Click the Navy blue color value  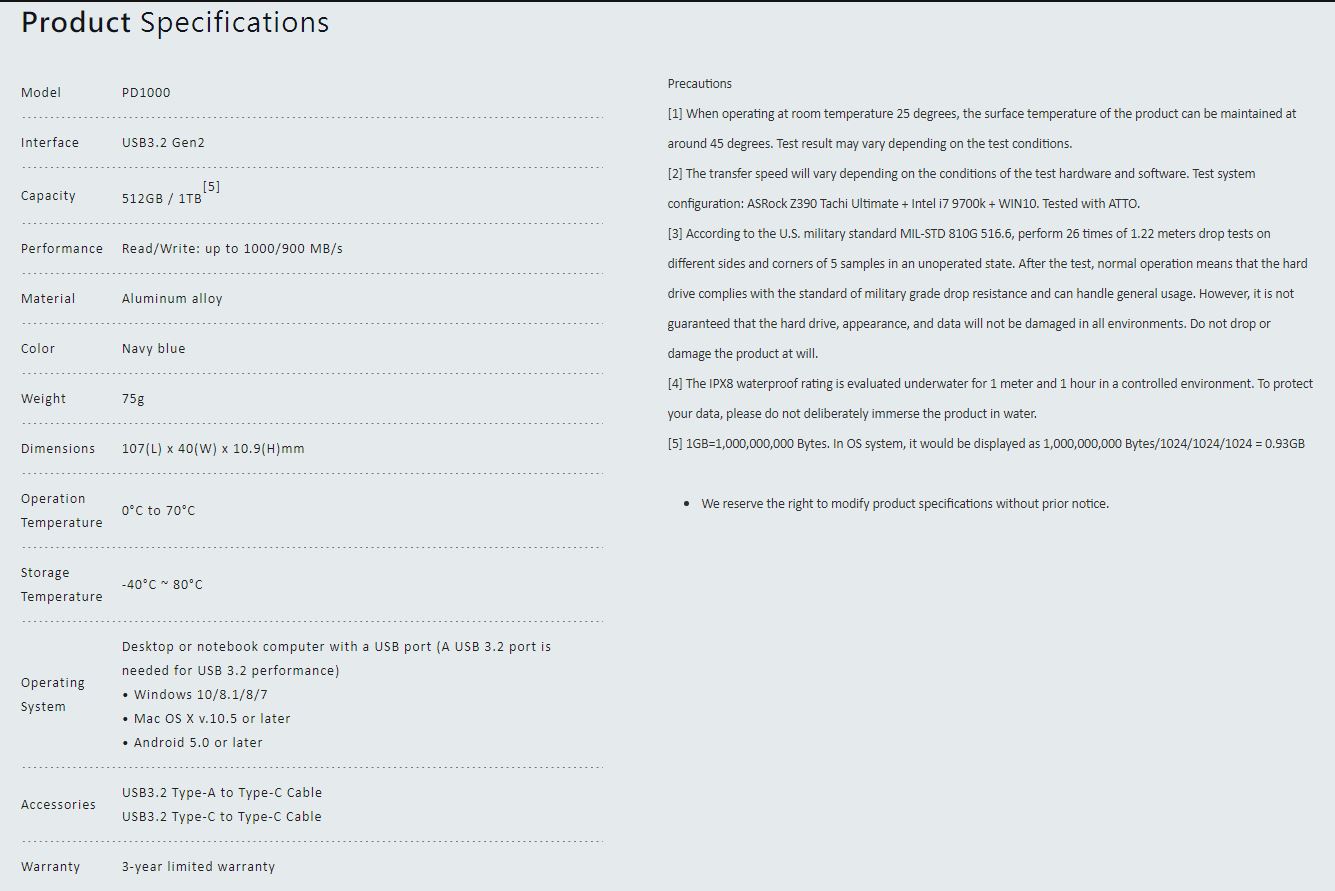coord(153,349)
